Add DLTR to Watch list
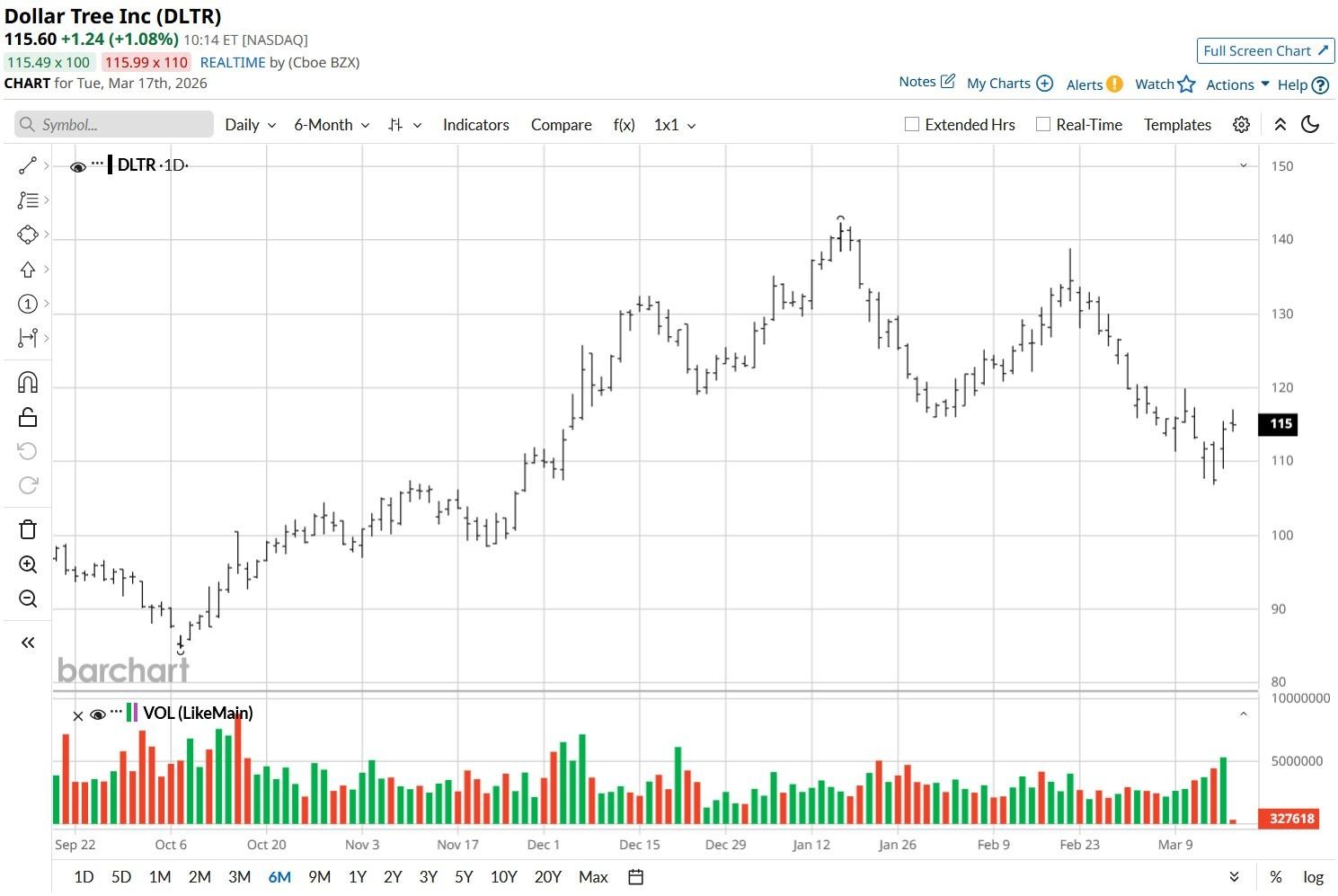The image size is (1338, 896). (1165, 84)
